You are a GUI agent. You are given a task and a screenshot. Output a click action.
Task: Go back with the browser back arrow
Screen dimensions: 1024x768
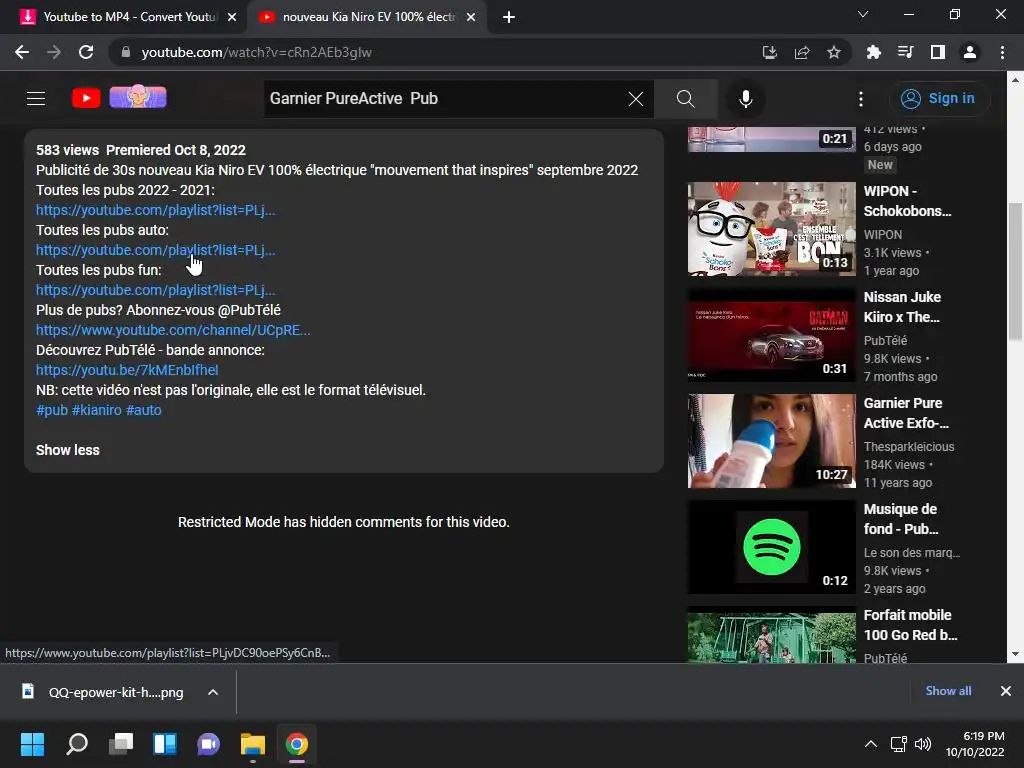(x=22, y=52)
